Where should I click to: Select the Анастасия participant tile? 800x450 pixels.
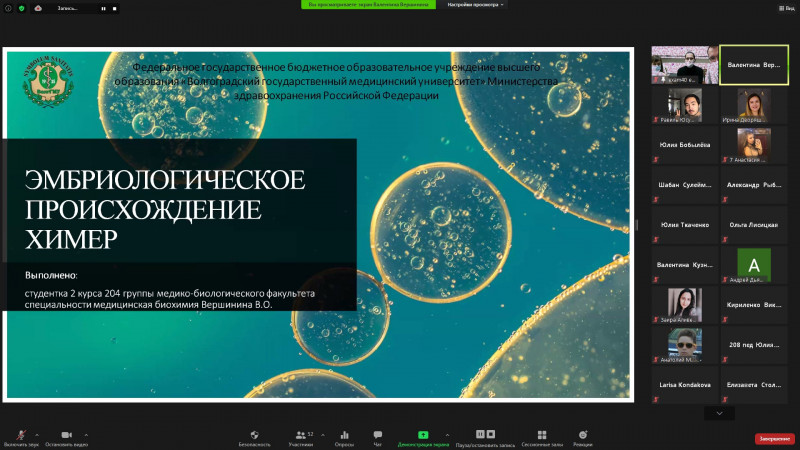754,145
